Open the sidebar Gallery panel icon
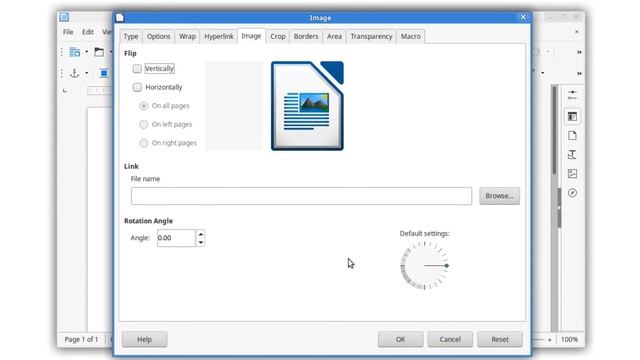 tap(572, 174)
